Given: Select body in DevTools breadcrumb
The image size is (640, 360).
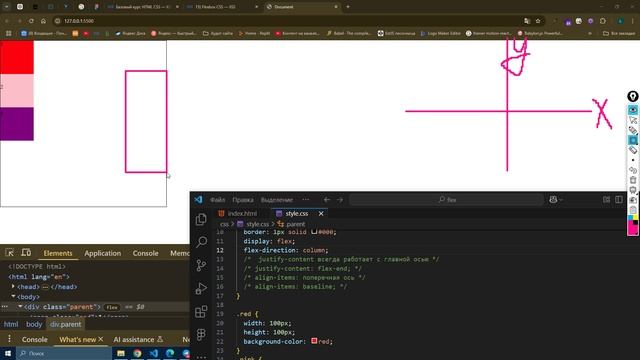Looking at the screenshot, I should (34, 324).
